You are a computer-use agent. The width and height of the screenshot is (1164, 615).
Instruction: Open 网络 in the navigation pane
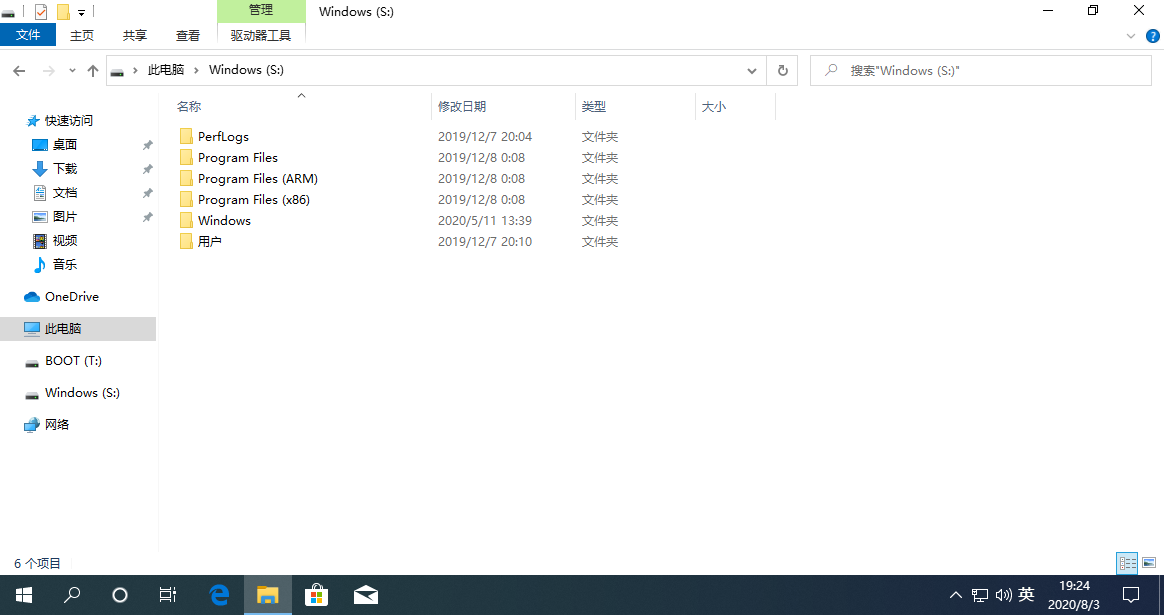[56, 424]
